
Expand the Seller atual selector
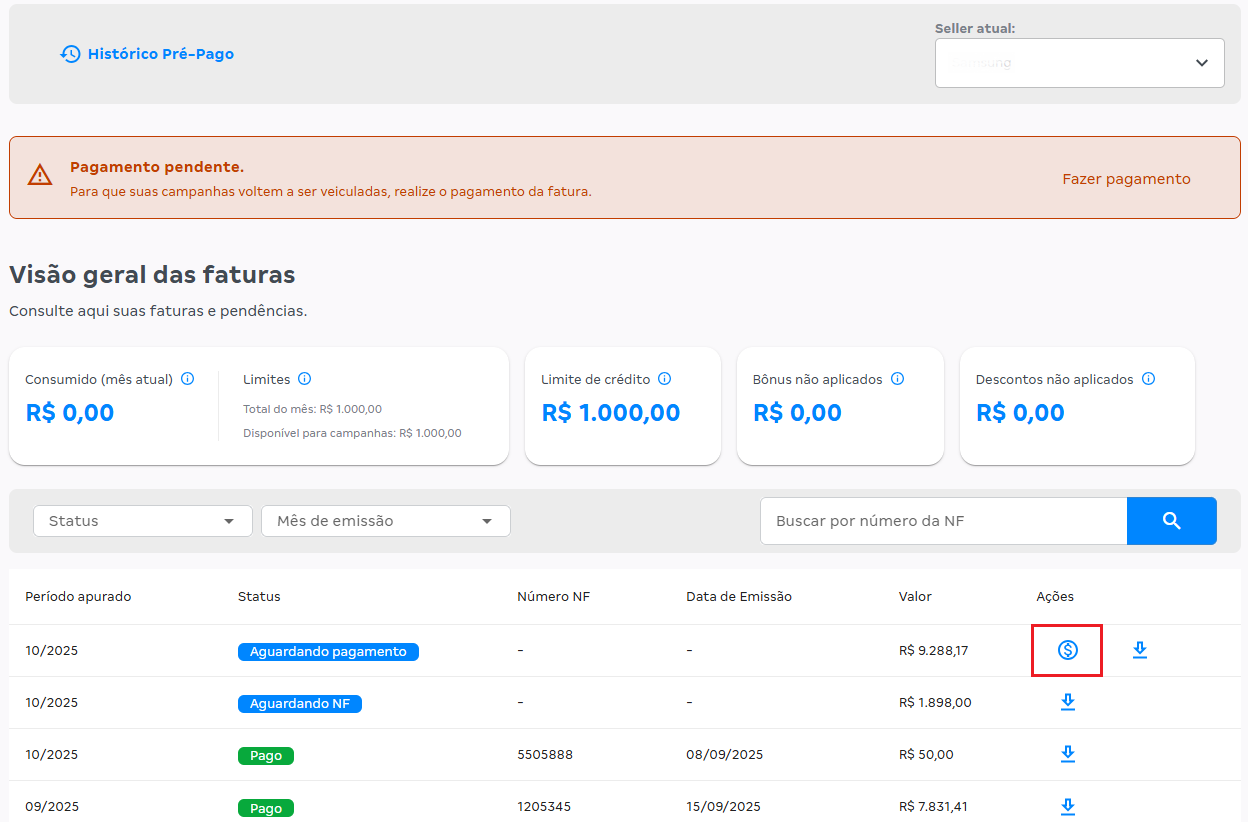click(1079, 63)
